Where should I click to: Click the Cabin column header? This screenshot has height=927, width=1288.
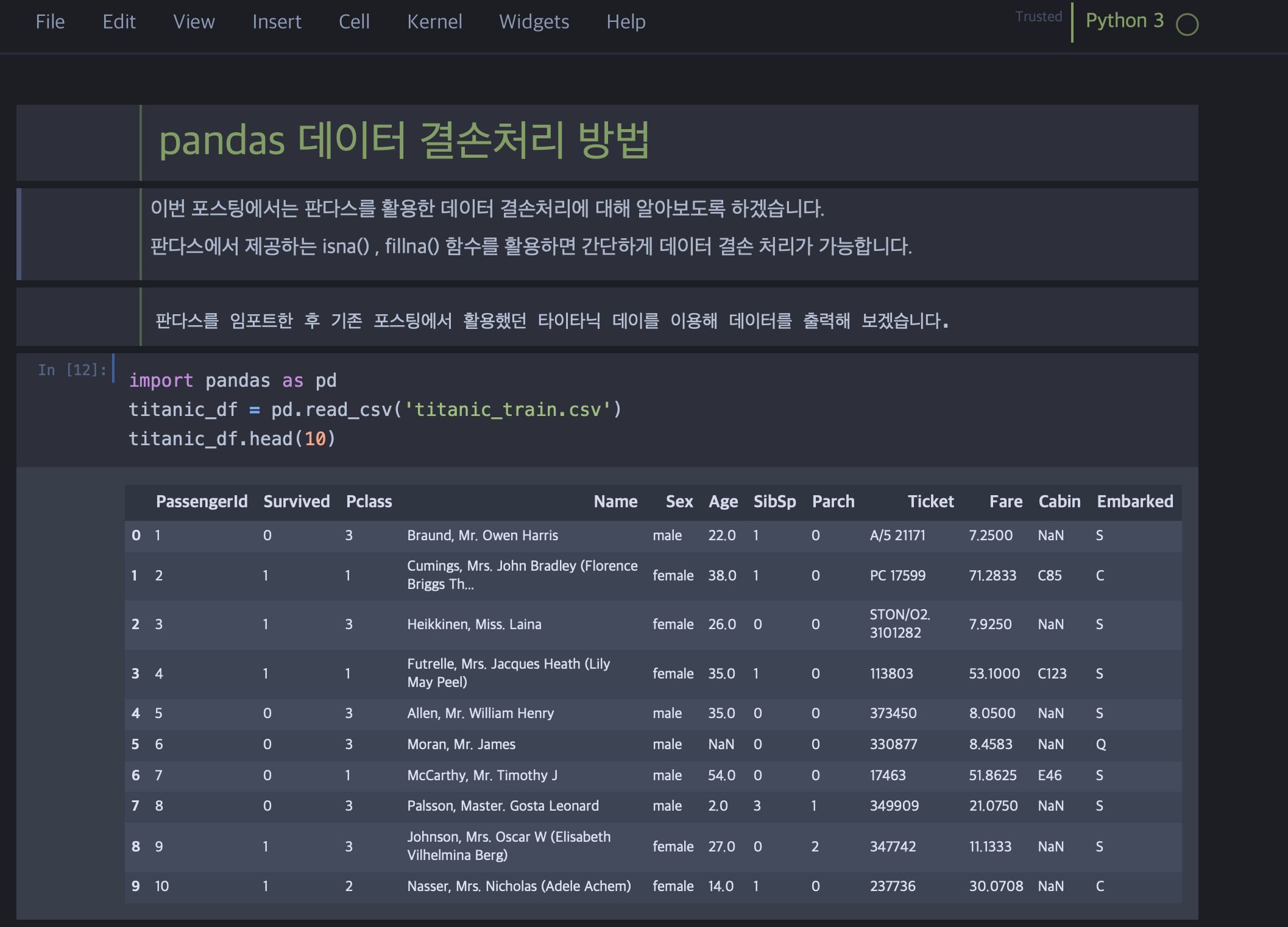point(1059,501)
